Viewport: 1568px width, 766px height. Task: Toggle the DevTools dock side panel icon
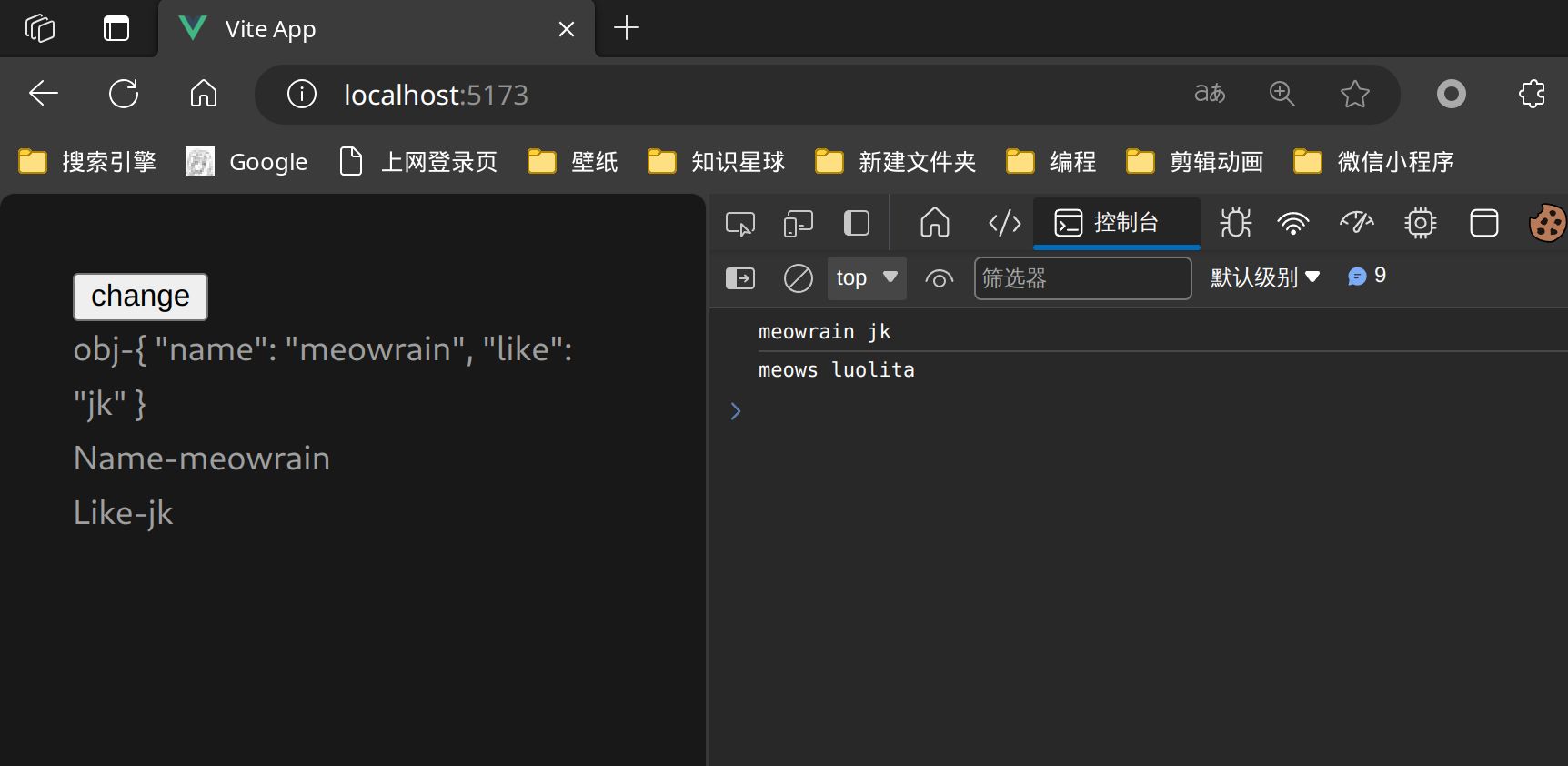[856, 223]
